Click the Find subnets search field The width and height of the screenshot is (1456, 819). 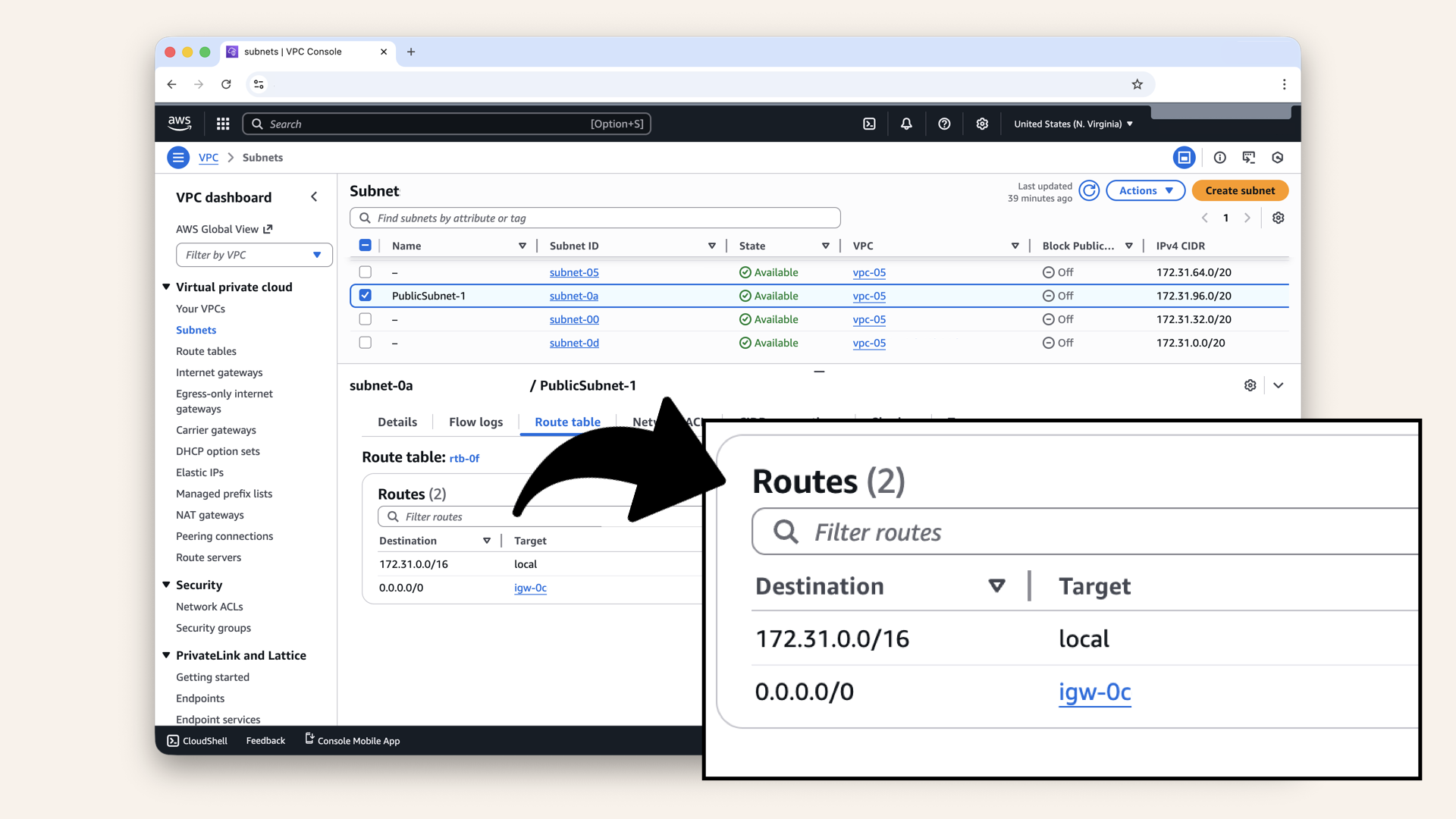click(595, 218)
